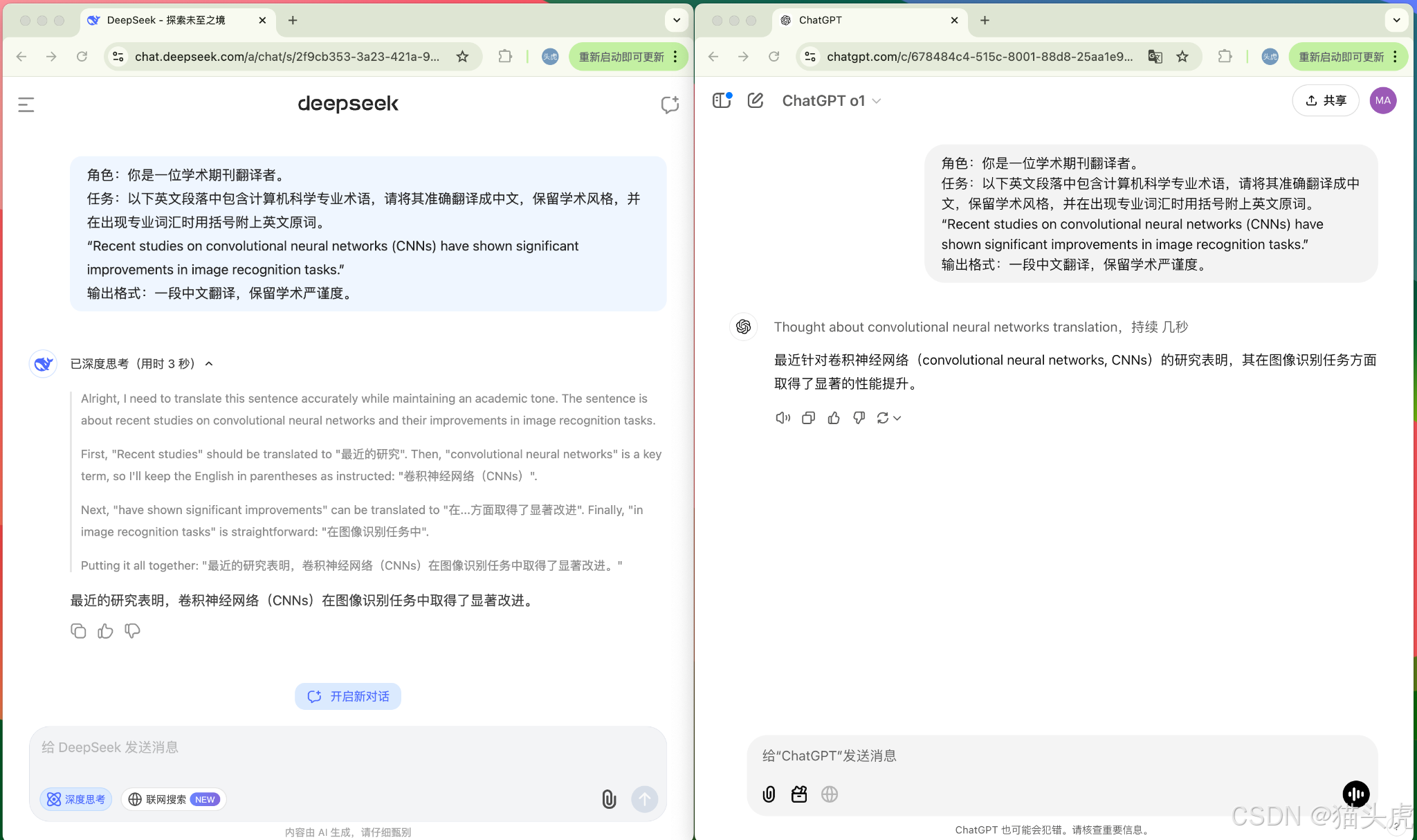Image resolution: width=1417 pixels, height=840 pixels.
Task: Open regenerate options chevron under ChatGPT reply
Action: pos(897,418)
